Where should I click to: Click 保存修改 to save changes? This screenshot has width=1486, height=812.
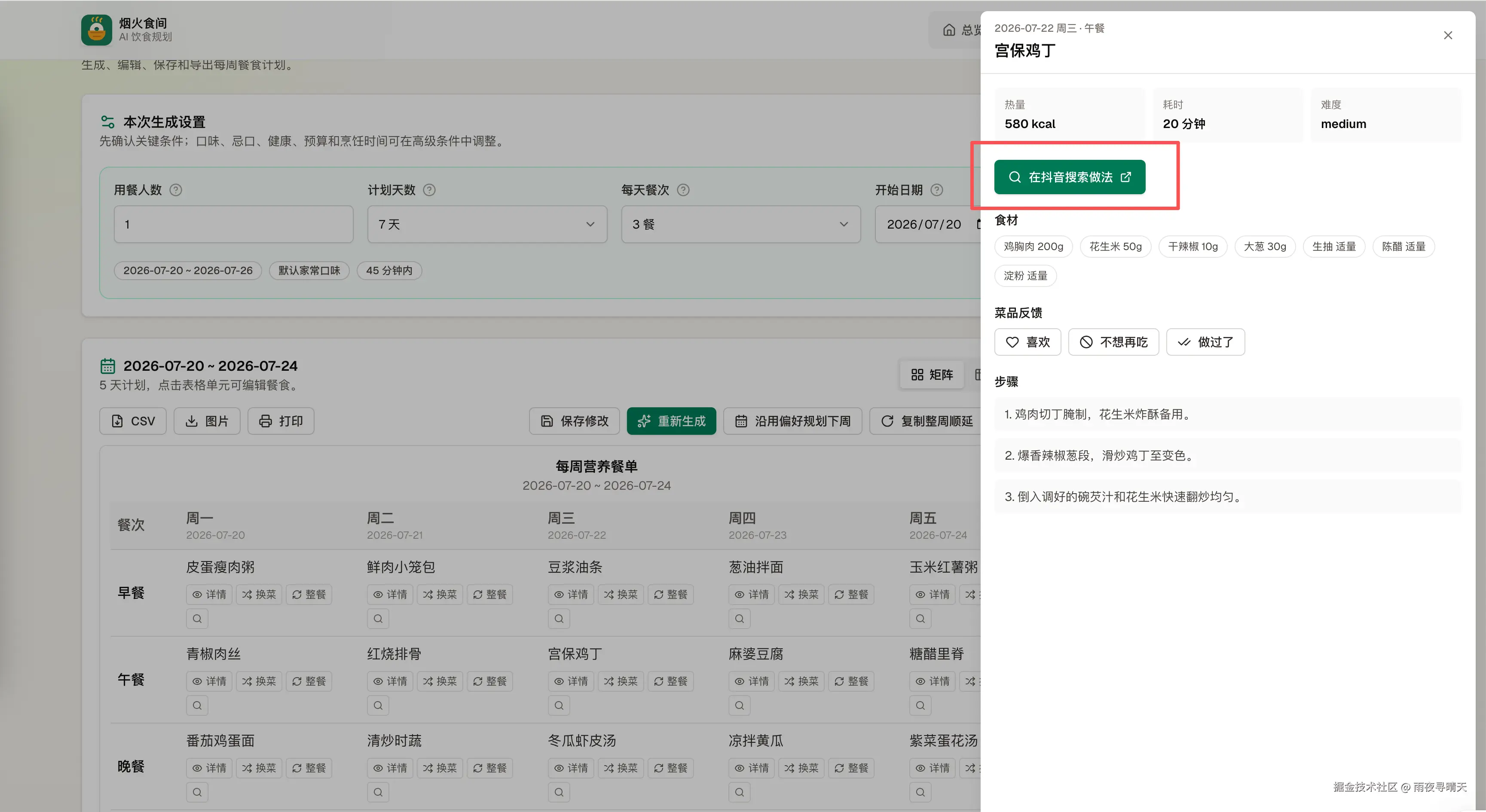(x=574, y=421)
